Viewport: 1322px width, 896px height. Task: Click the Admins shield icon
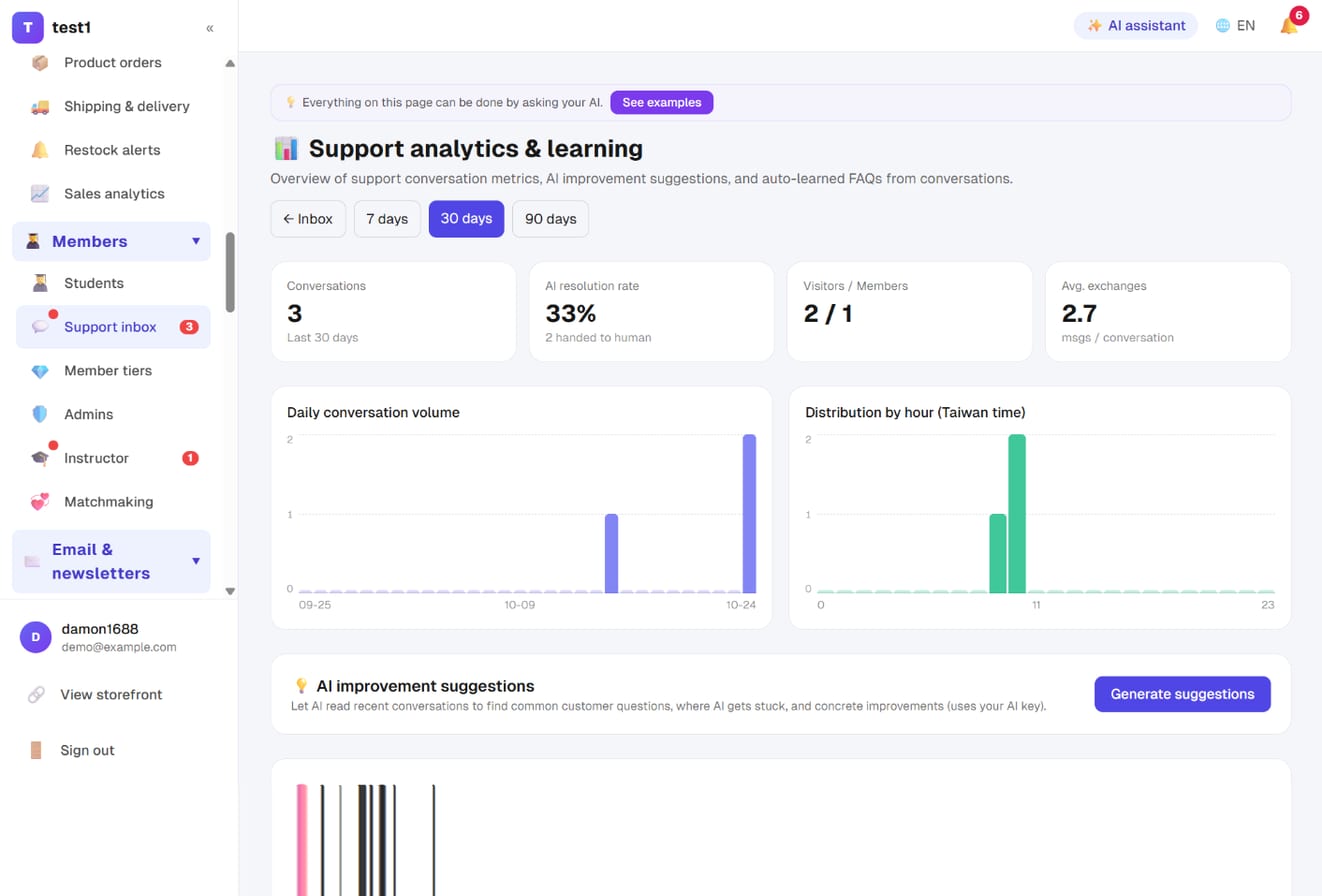(x=40, y=415)
